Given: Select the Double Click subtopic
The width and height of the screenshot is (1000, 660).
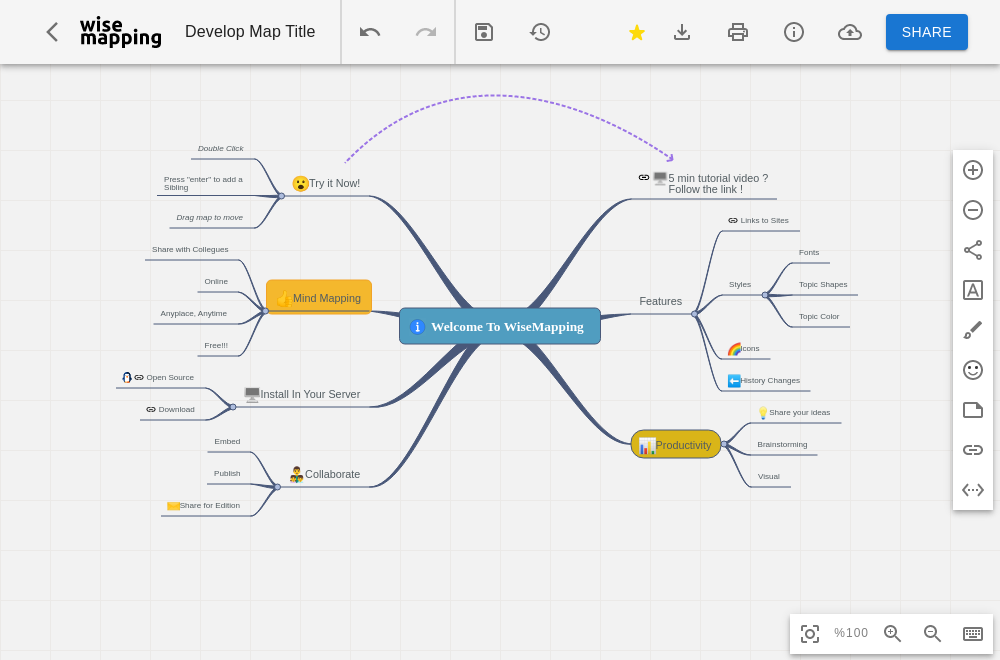Looking at the screenshot, I should (221, 149).
